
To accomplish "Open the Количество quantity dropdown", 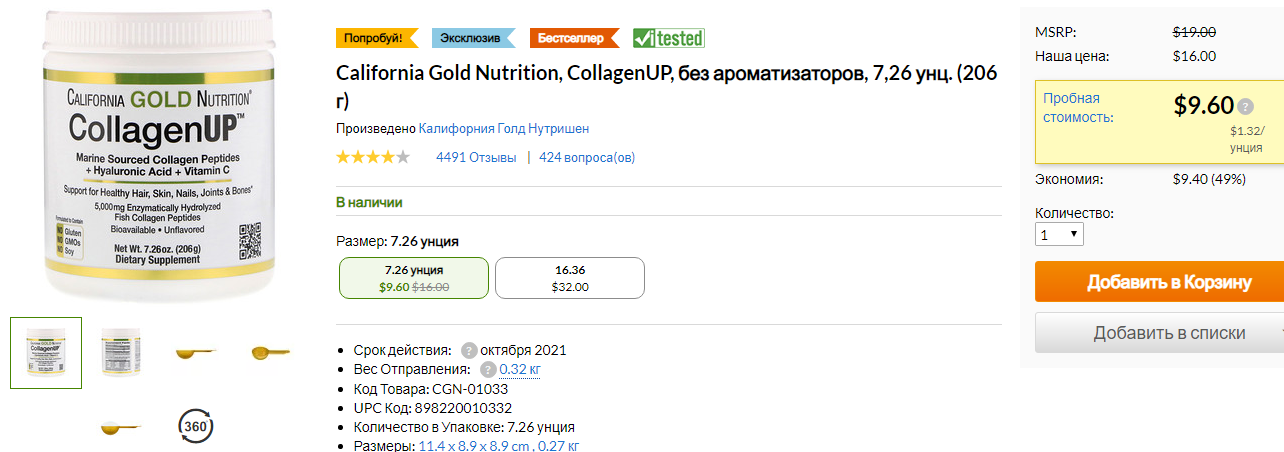I will point(1059,234).
